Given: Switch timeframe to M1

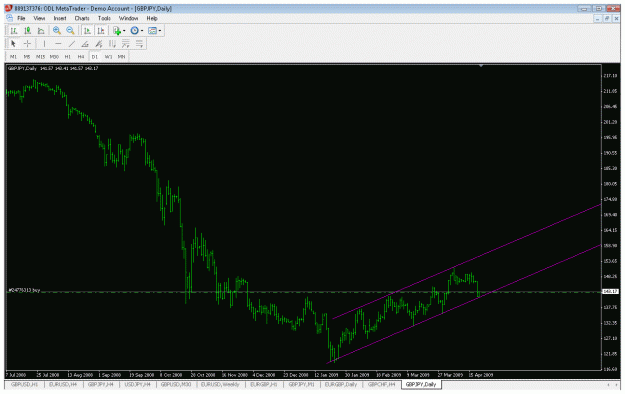Looking at the screenshot, I should 13,57.
